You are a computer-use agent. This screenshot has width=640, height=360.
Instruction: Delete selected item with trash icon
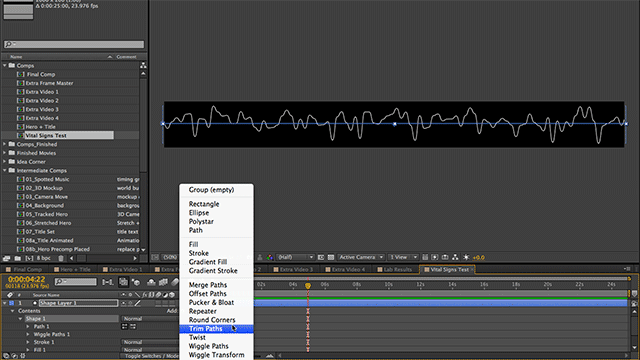click(x=61, y=258)
